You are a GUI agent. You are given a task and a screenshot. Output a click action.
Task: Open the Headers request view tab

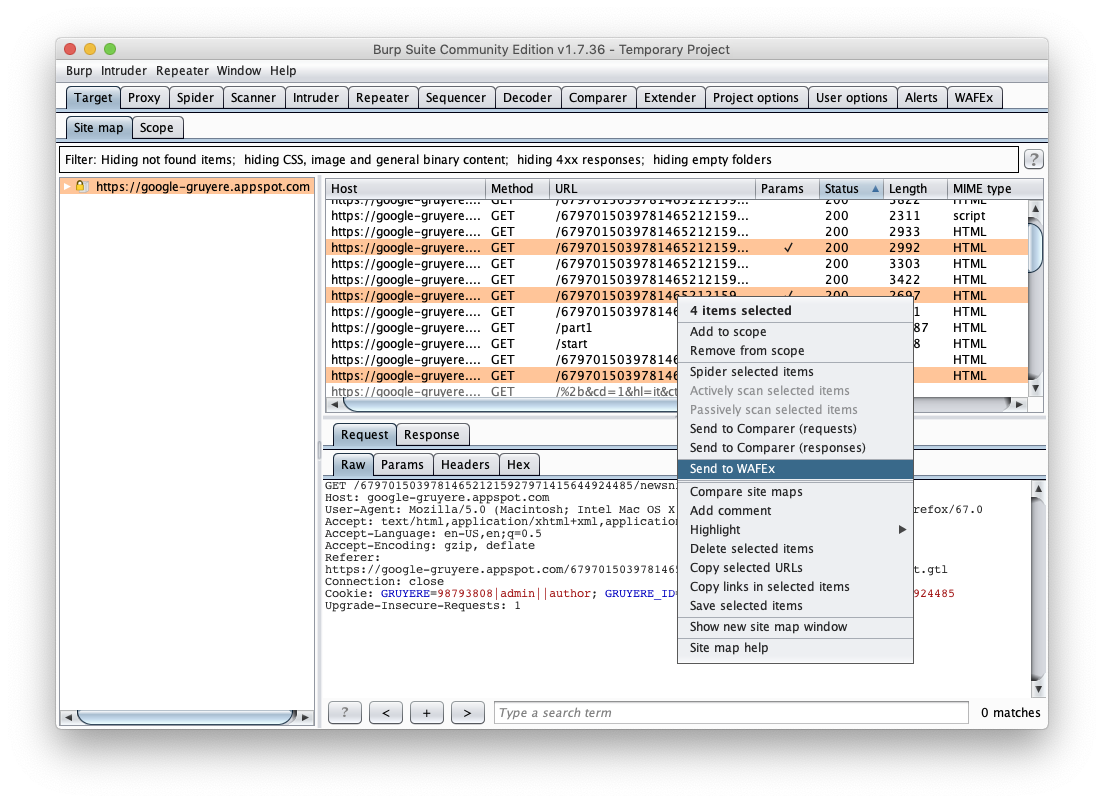point(465,465)
